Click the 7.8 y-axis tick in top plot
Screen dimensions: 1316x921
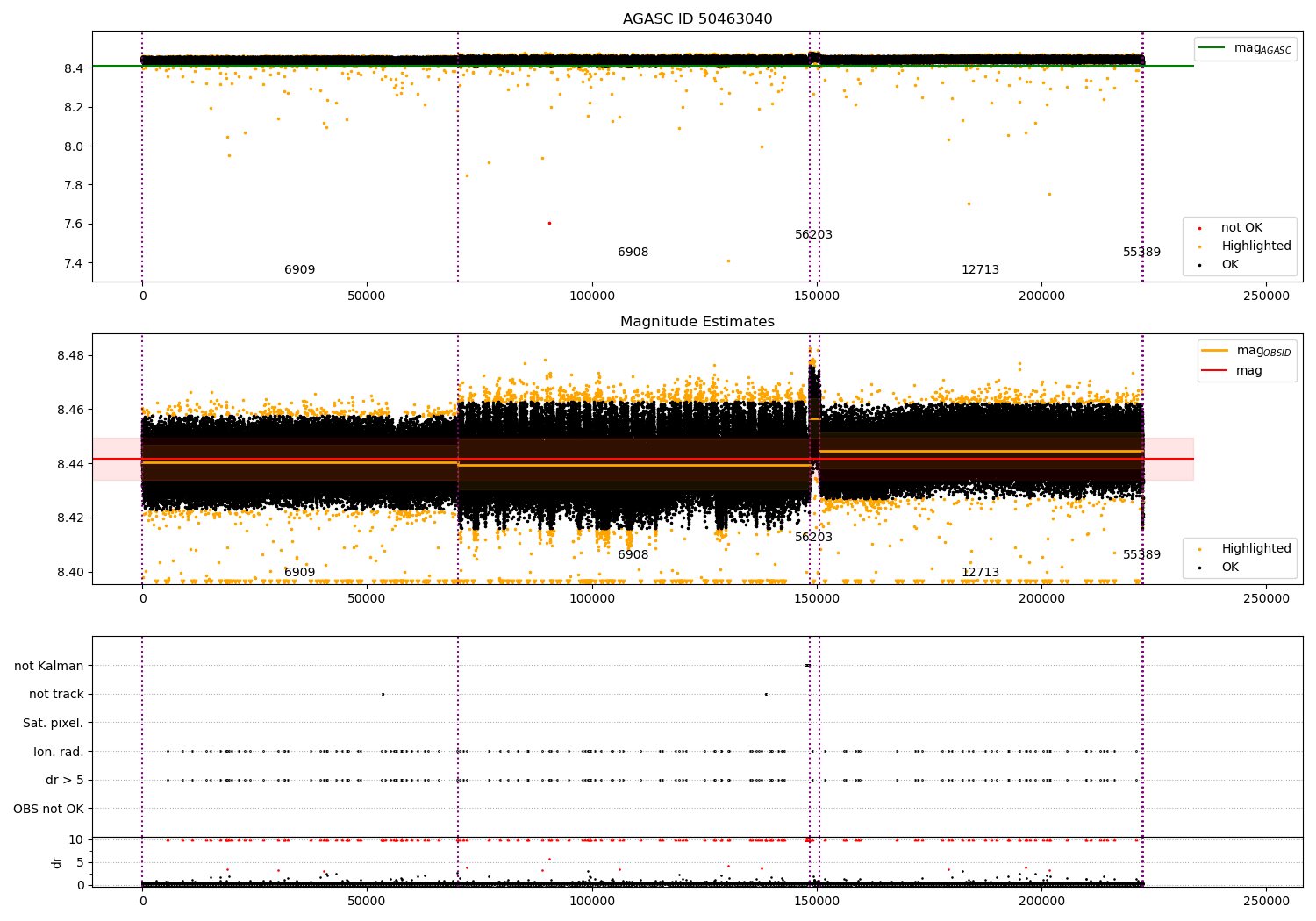(x=74, y=185)
